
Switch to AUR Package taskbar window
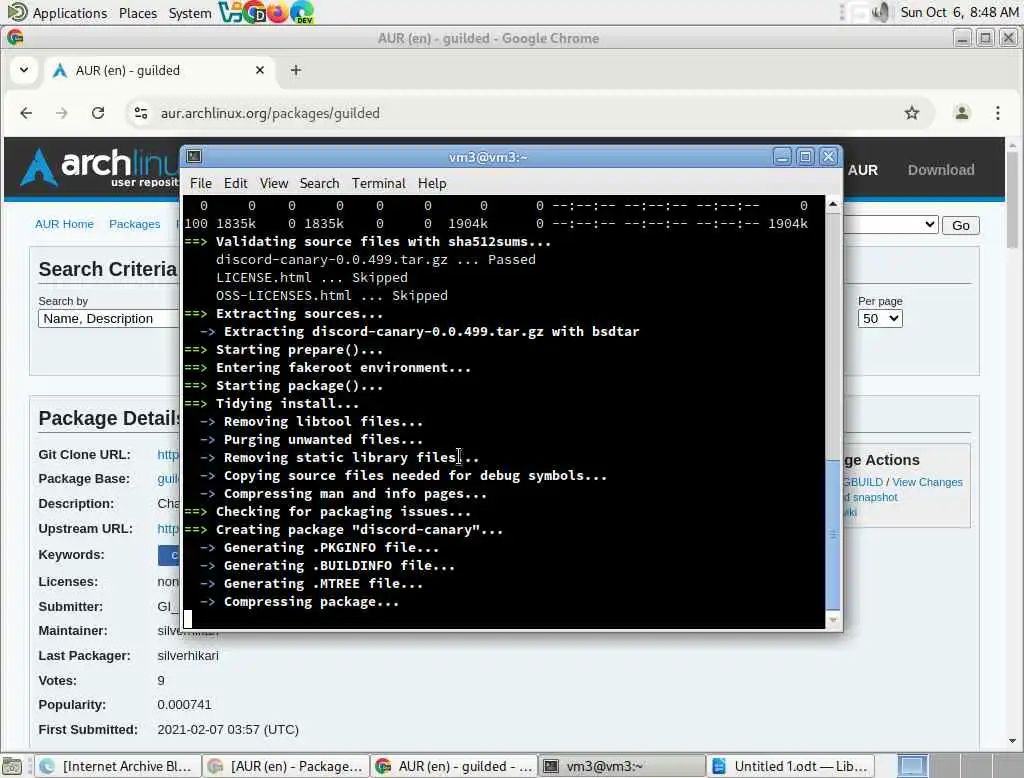tap(285, 766)
